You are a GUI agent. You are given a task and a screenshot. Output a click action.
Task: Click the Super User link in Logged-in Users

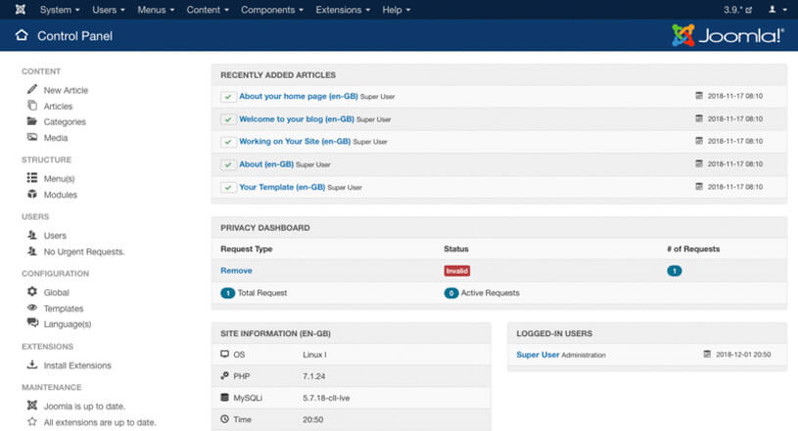[x=537, y=354]
